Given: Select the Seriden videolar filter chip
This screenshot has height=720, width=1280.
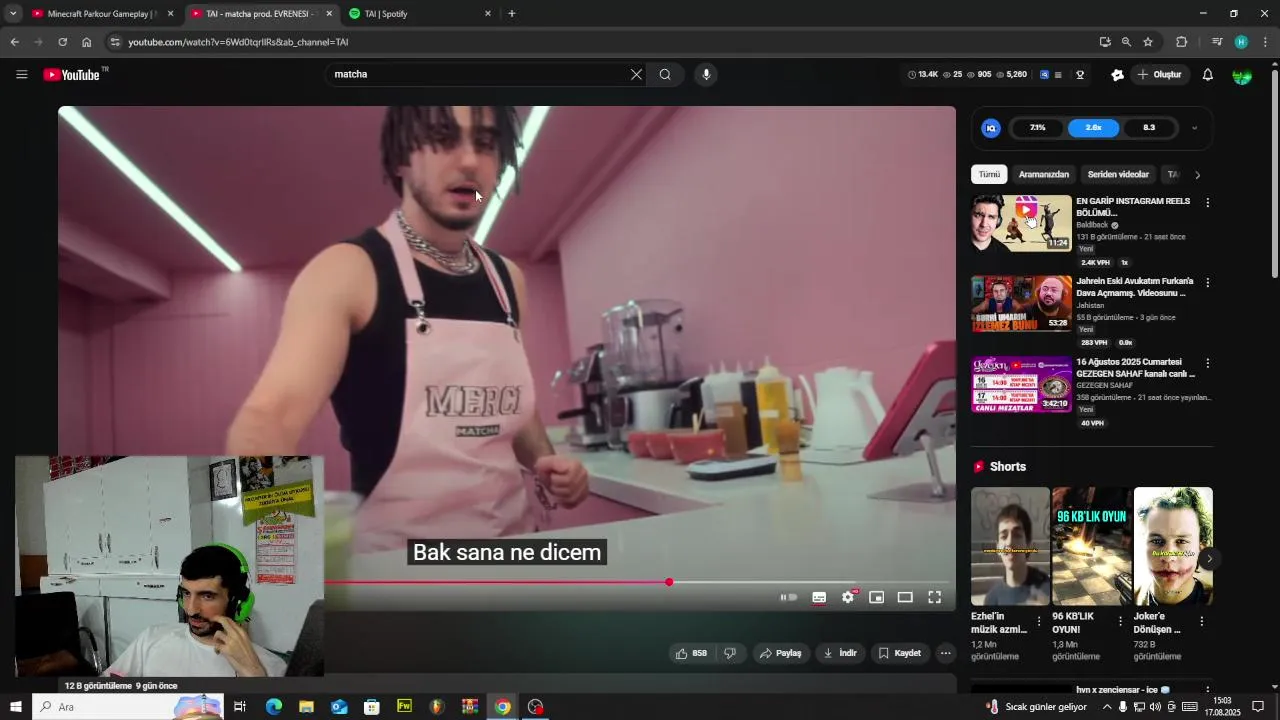Looking at the screenshot, I should (1118, 174).
